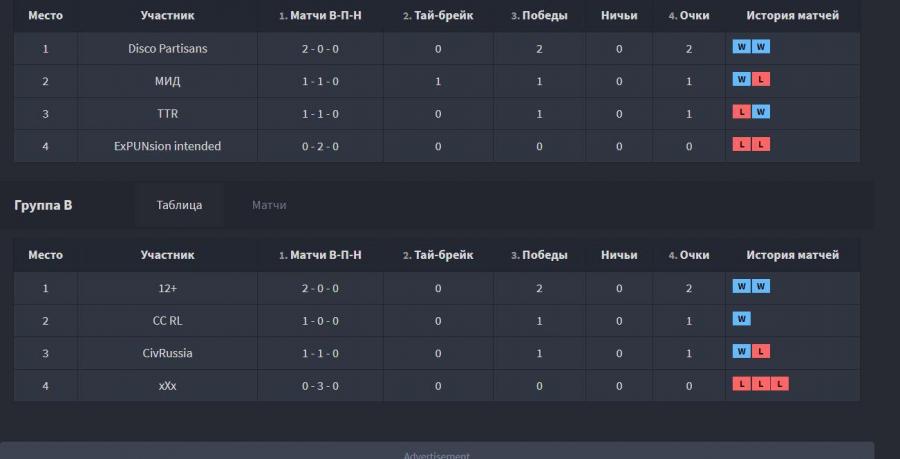Click Матчи В-П-Н header in top table
Image resolution: width=900 pixels, height=459 pixels.
point(320,15)
